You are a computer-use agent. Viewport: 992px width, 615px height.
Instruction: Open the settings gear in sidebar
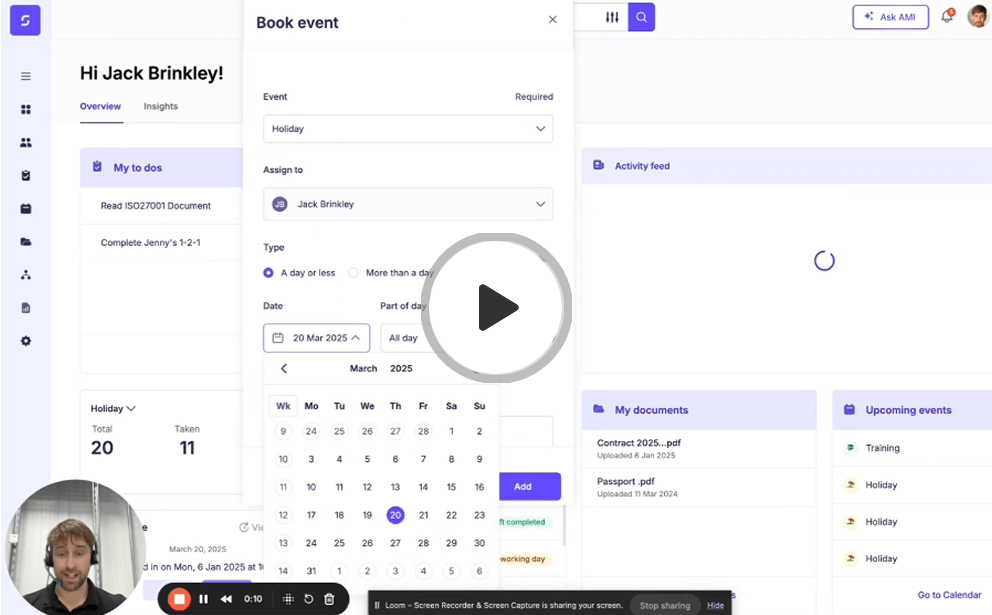(26, 341)
